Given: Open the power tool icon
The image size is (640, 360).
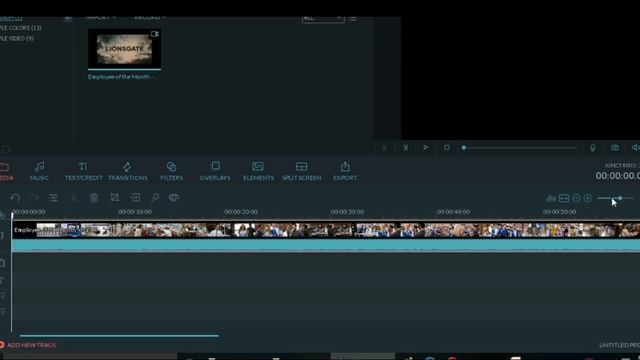Looking at the screenshot, I should (155, 198).
